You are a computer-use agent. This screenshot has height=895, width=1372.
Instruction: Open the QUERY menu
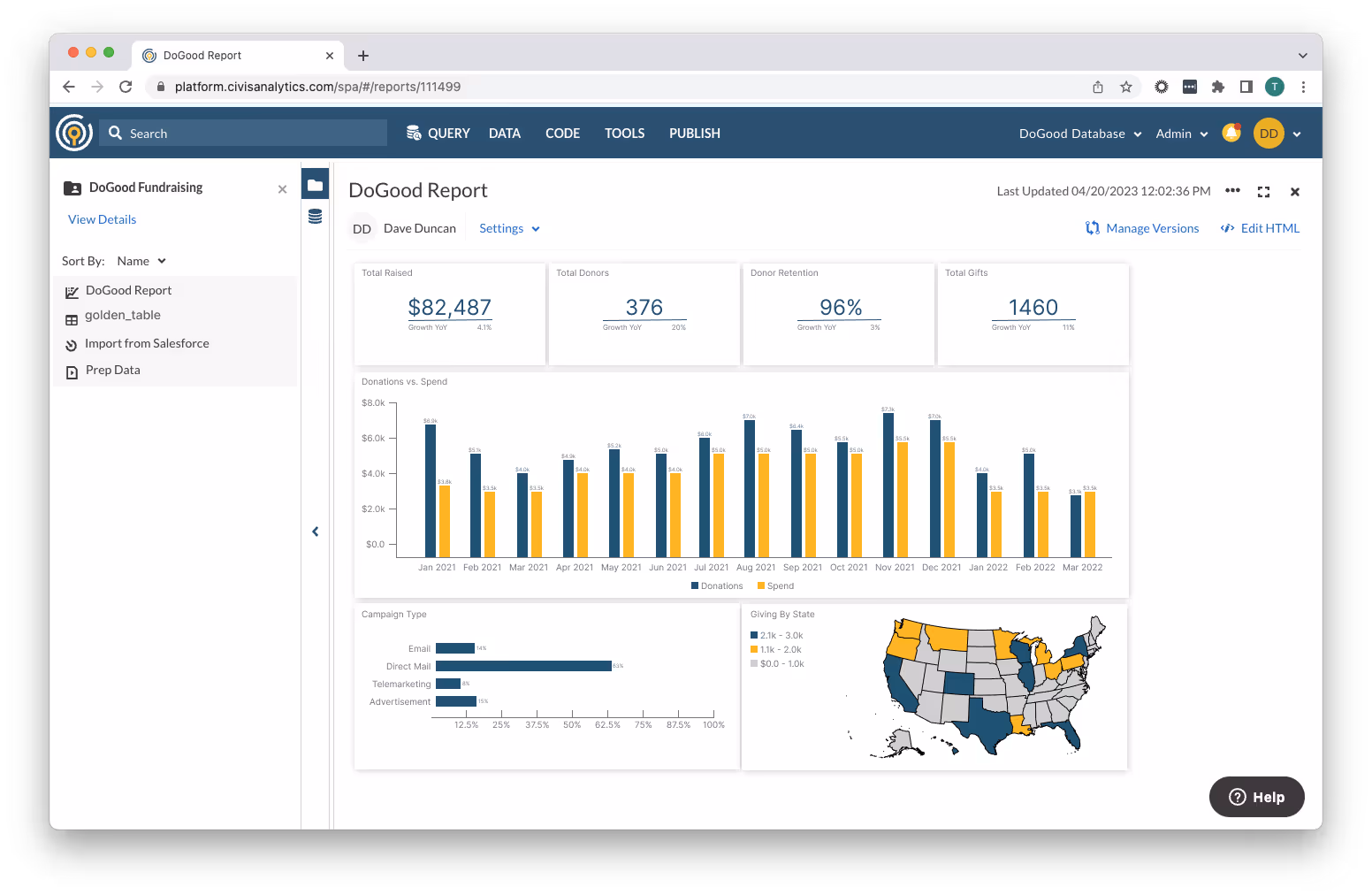click(438, 134)
